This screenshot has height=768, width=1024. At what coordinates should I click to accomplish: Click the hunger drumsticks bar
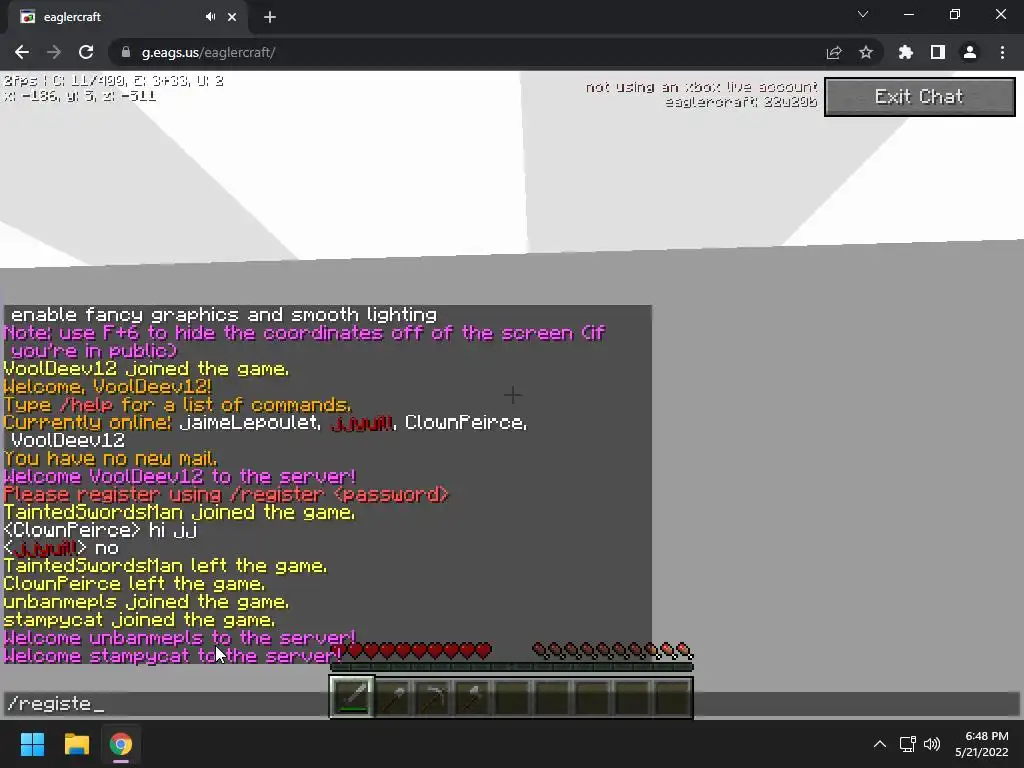tap(613, 650)
